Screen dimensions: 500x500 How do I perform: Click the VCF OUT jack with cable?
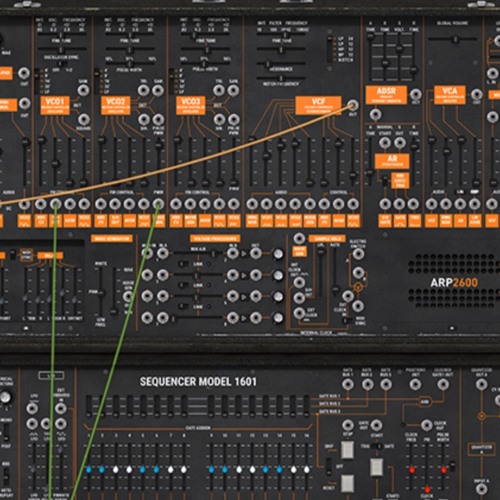pos(353,105)
